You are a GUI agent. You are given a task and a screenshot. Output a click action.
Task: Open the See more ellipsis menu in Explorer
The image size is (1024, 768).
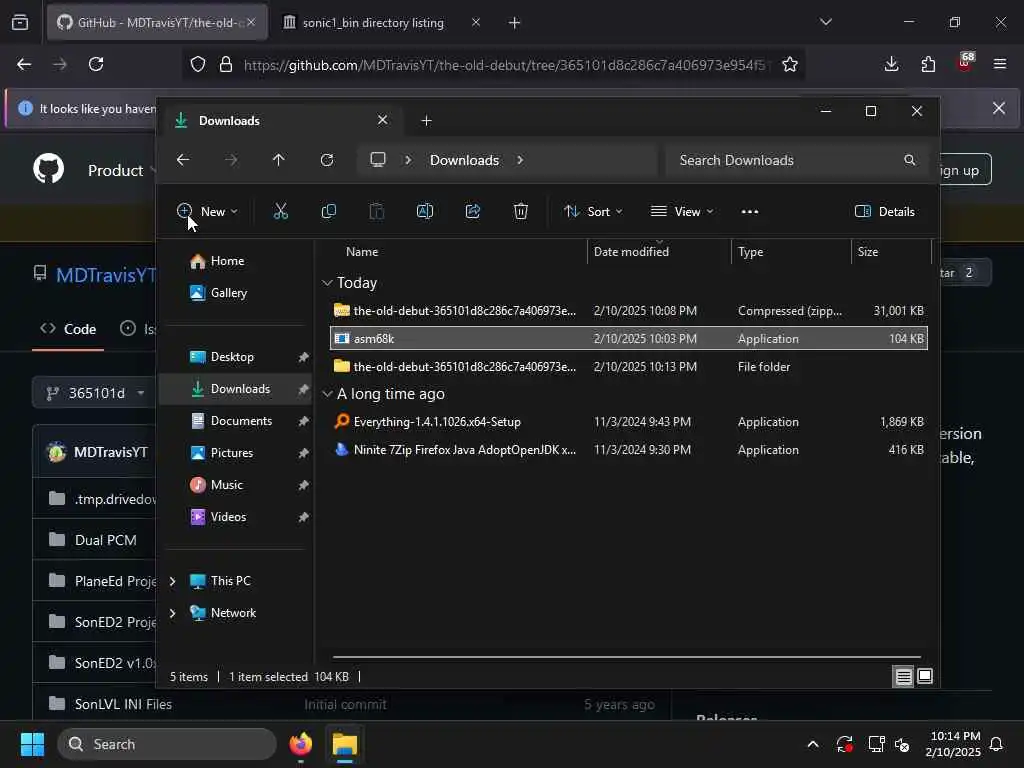click(x=750, y=212)
